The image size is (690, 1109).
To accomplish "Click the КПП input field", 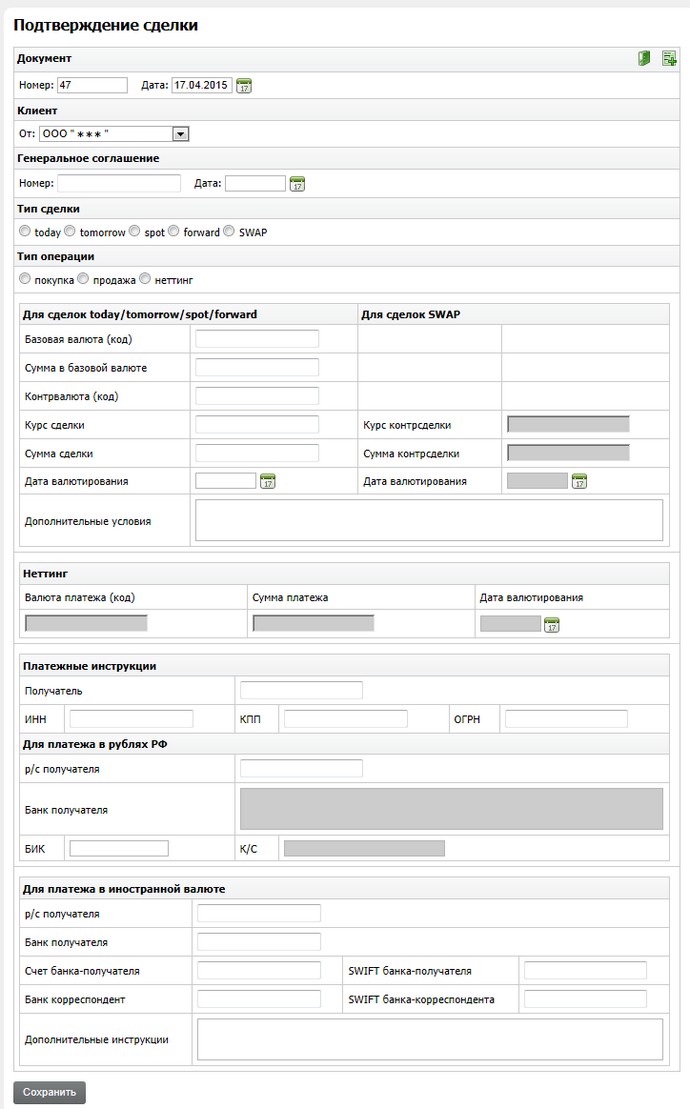I will [346, 719].
